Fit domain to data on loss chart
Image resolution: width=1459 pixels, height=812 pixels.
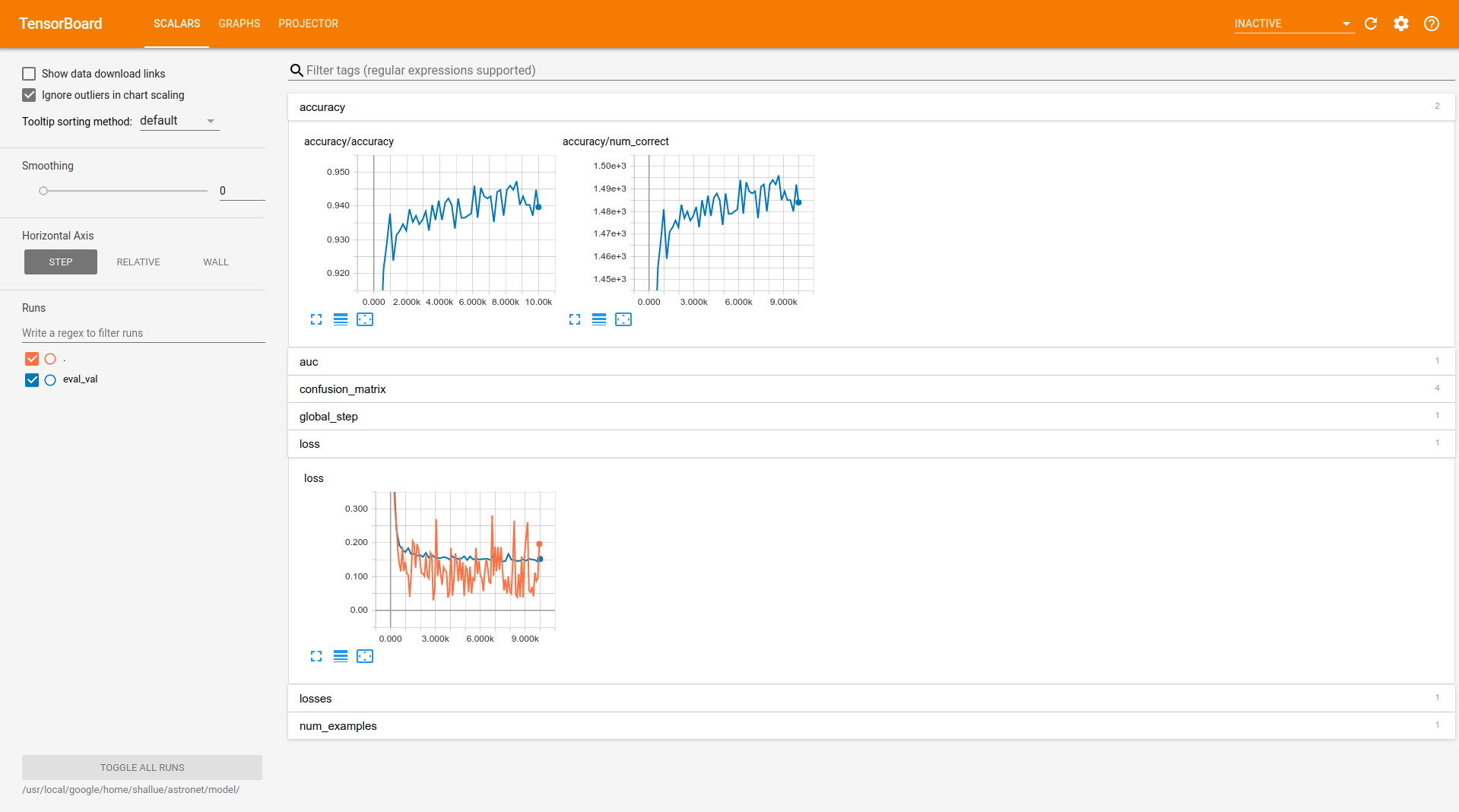click(365, 656)
